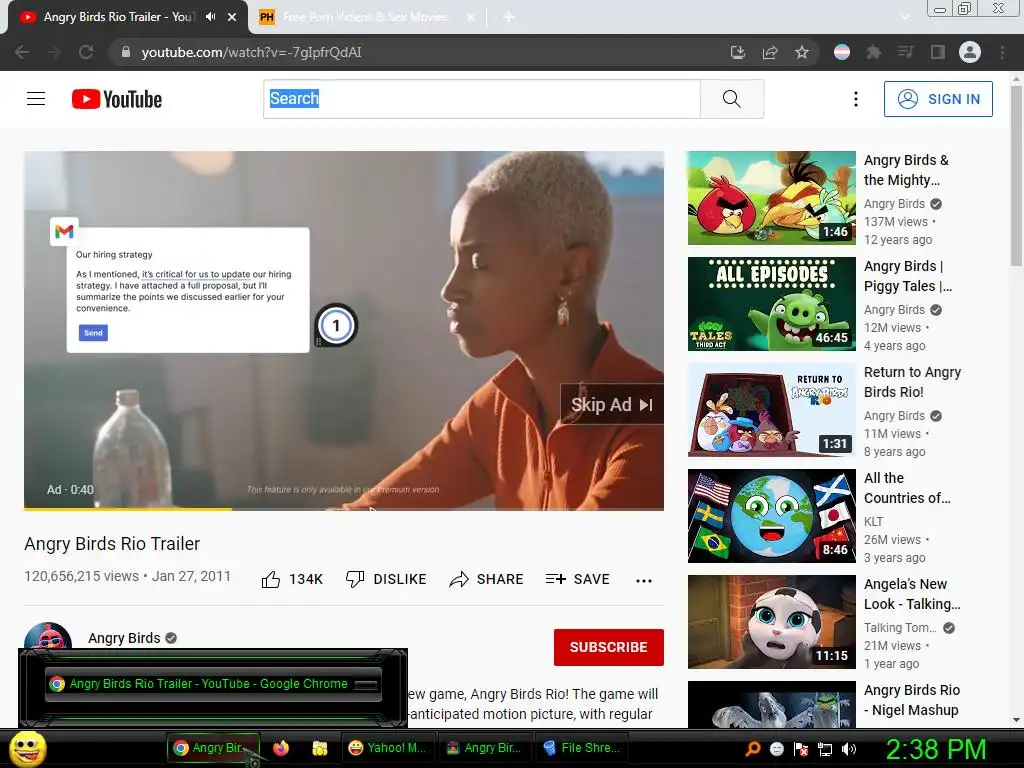Screen dimensions: 1024x768
Task: Click the install app icon in address bar
Action: point(738,52)
